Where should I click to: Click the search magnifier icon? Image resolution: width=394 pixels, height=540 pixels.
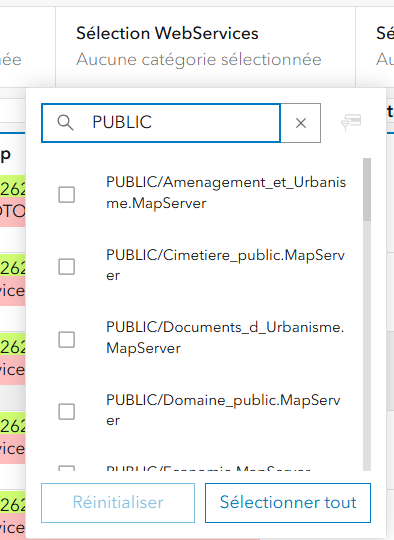(65, 123)
